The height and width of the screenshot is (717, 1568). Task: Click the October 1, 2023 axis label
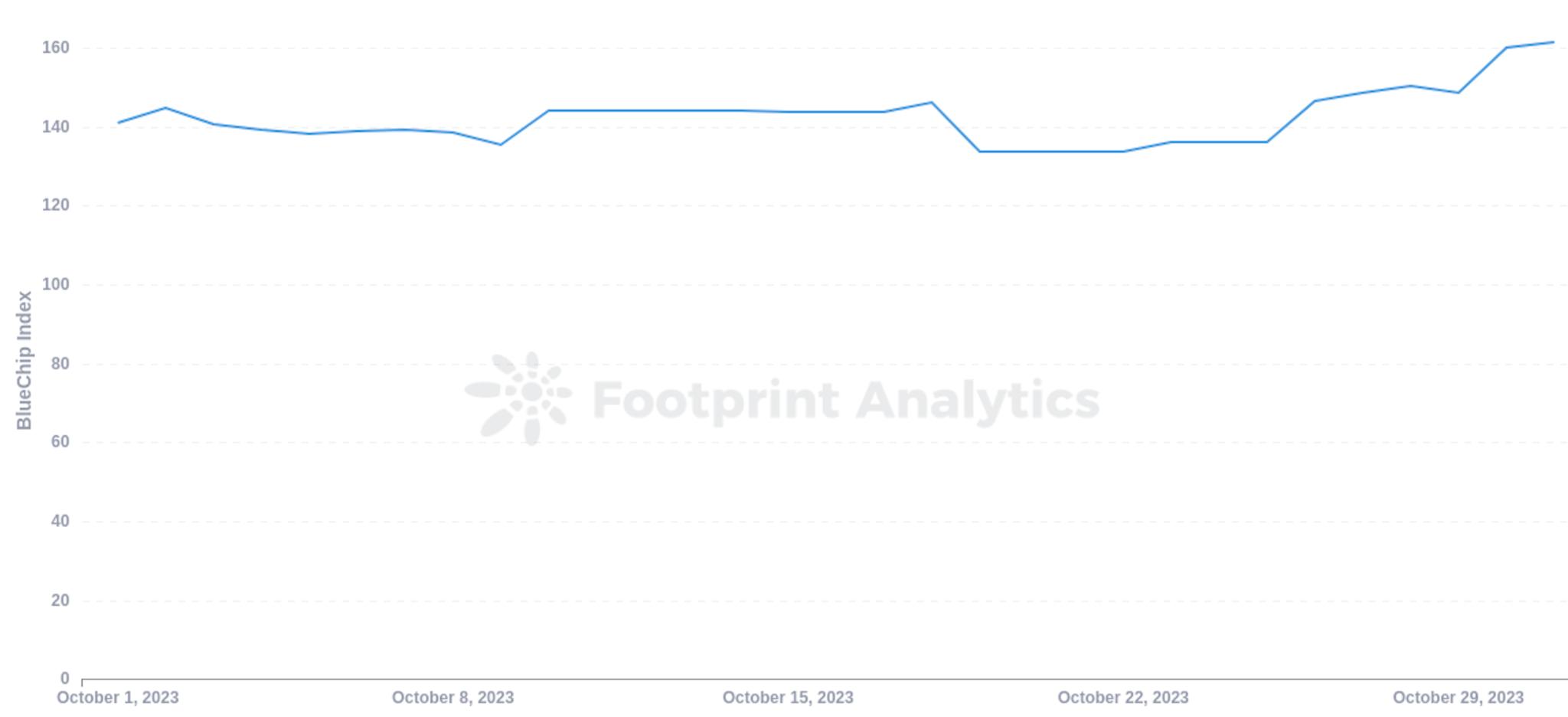118,698
